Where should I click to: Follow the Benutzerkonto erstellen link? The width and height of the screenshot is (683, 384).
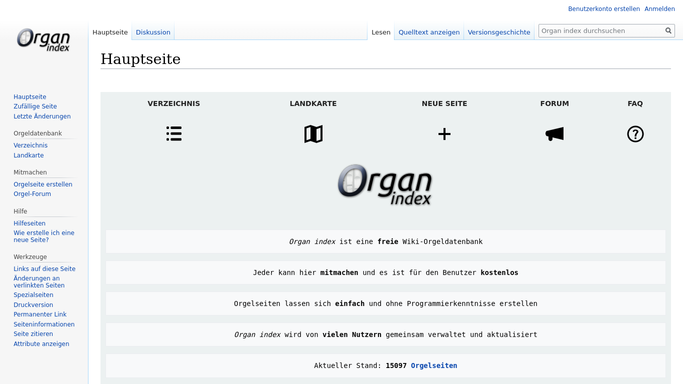[x=604, y=9]
